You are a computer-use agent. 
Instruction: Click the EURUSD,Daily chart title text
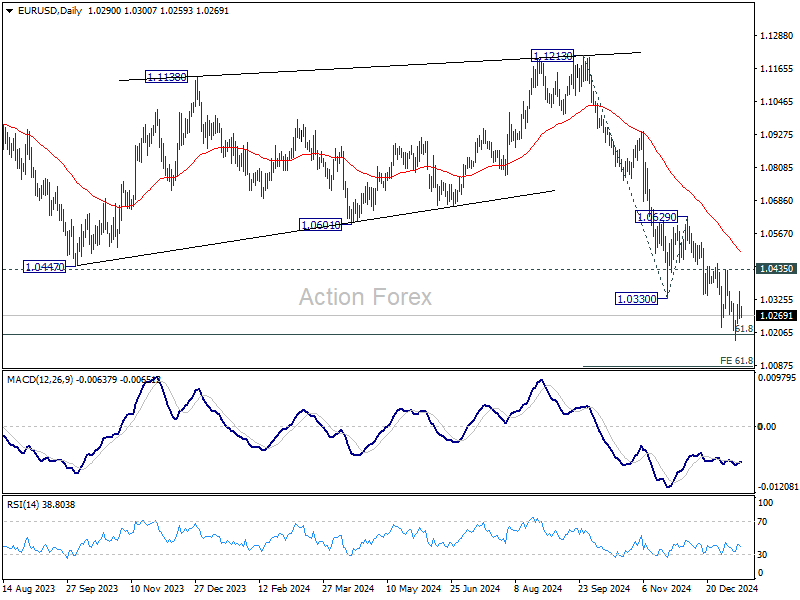(49, 11)
